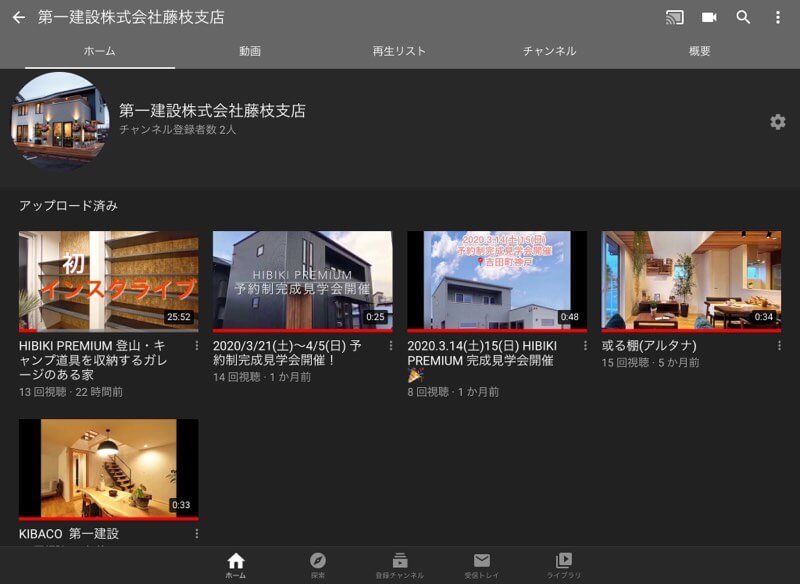The height and width of the screenshot is (584, 800).
Task: Open search with the magnifier icon
Action: (x=743, y=17)
